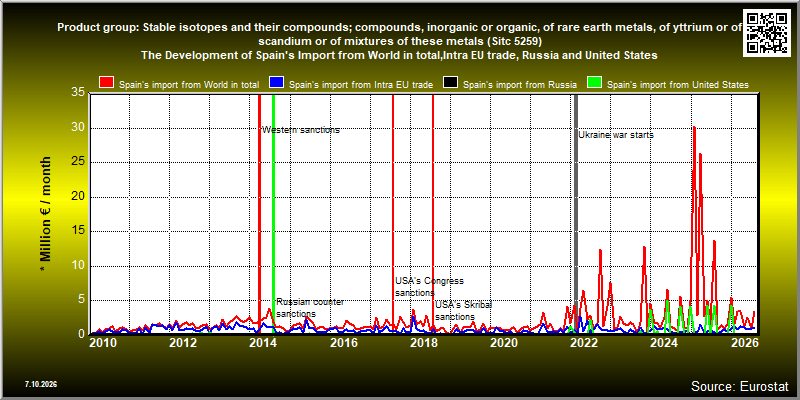
Task: Click black legend swatch for Russia
Action: (x=450, y=84)
